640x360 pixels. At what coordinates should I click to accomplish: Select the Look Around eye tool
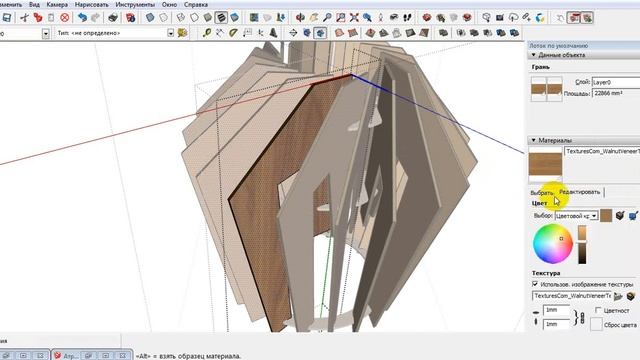(394, 18)
